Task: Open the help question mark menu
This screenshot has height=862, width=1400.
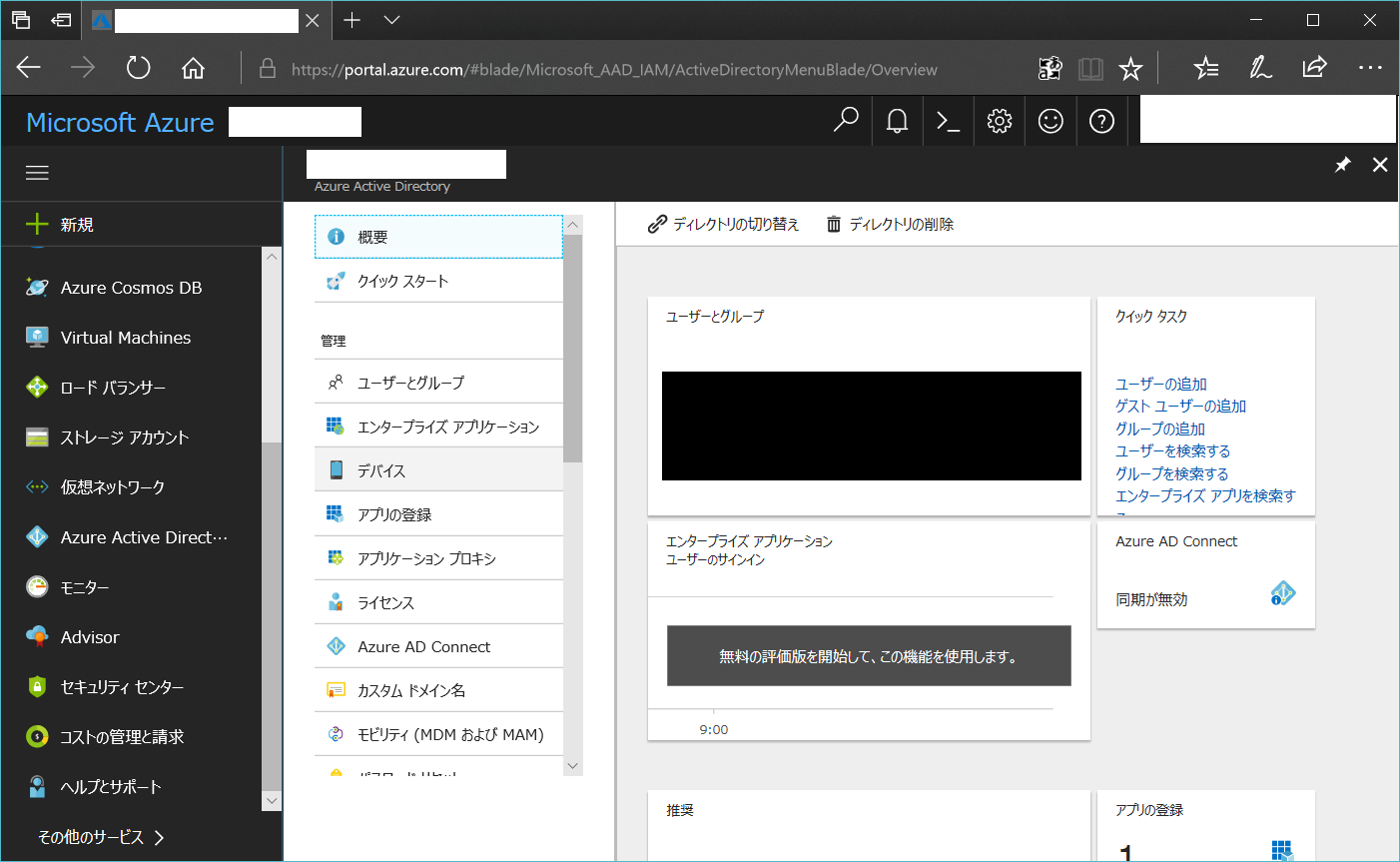Action: [x=1101, y=121]
